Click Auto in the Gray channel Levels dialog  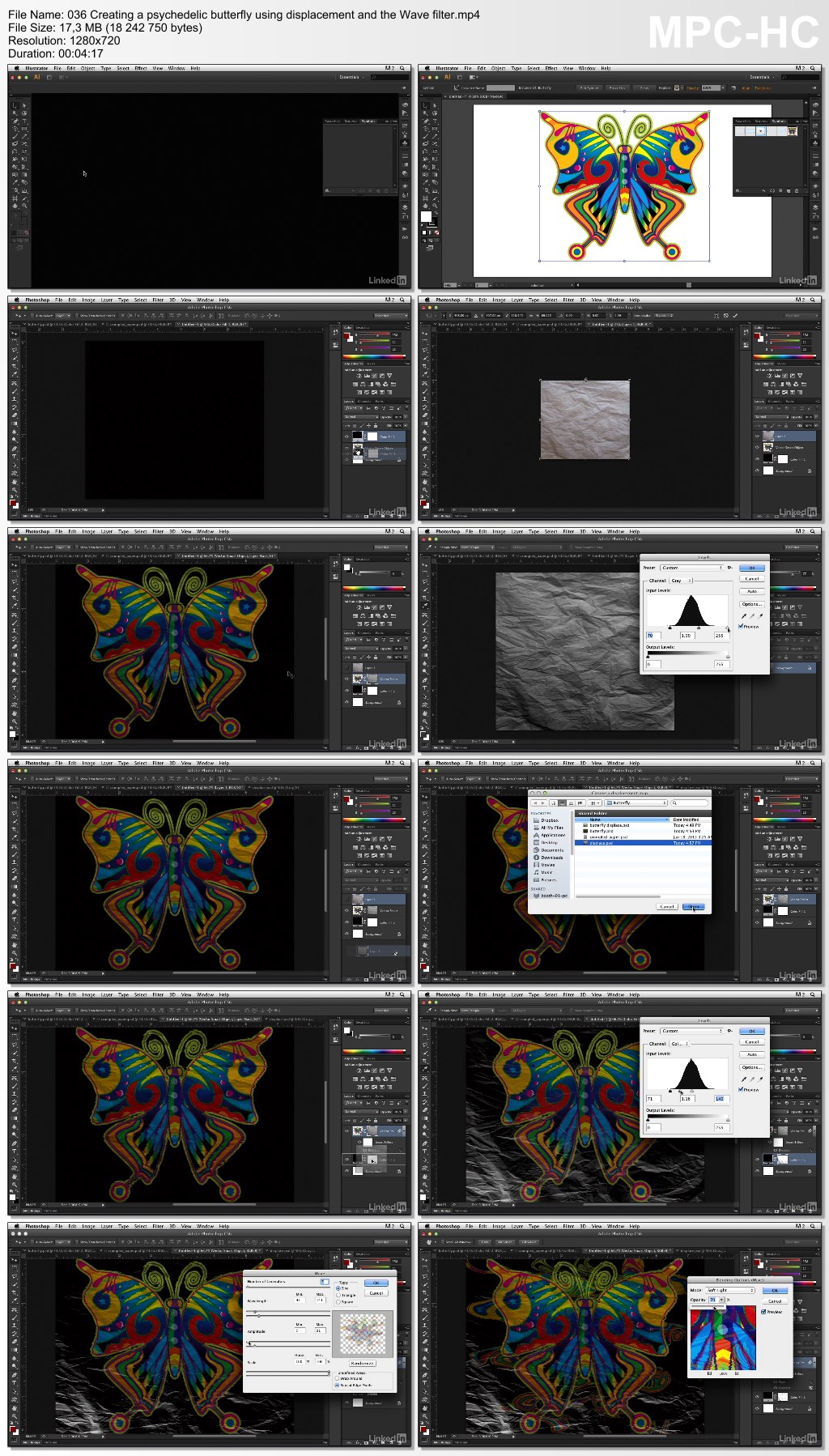tap(752, 591)
